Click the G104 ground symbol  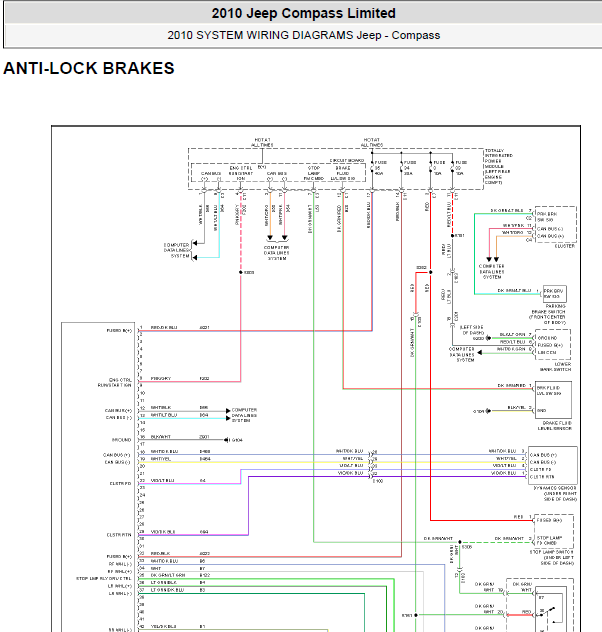click(x=234, y=439)
